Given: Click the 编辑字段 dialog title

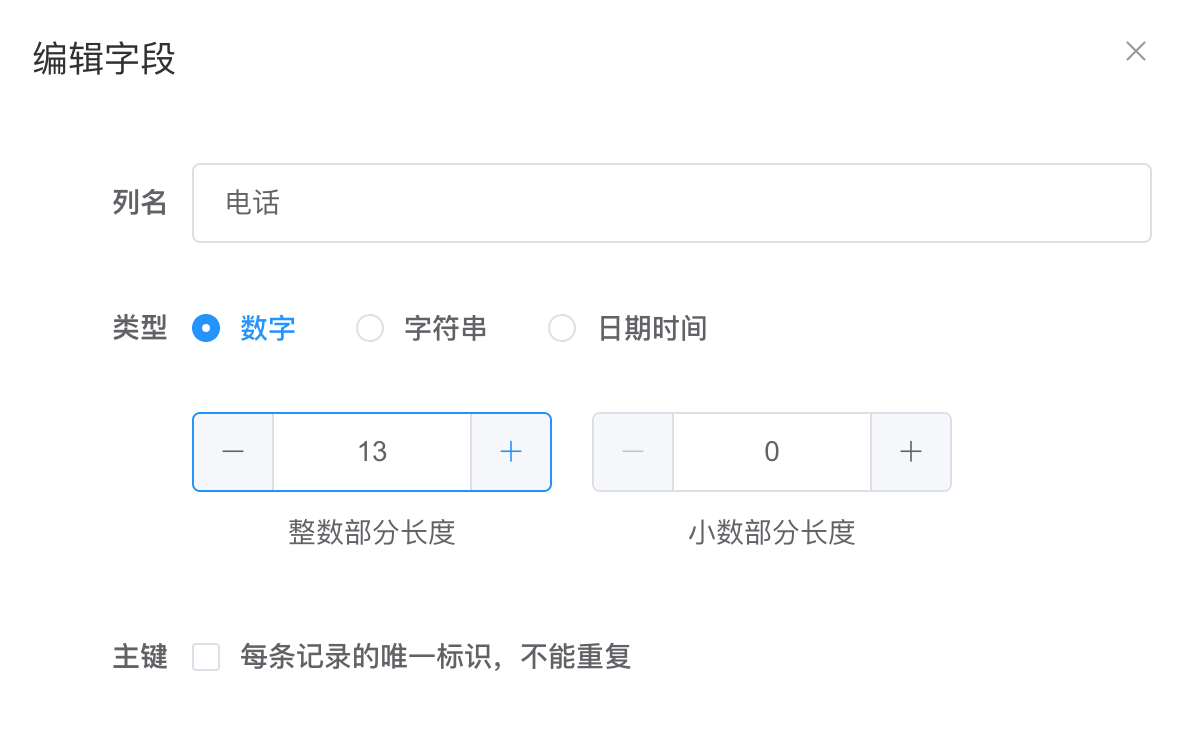Looking at the screenshot, I should click(105, 58).
